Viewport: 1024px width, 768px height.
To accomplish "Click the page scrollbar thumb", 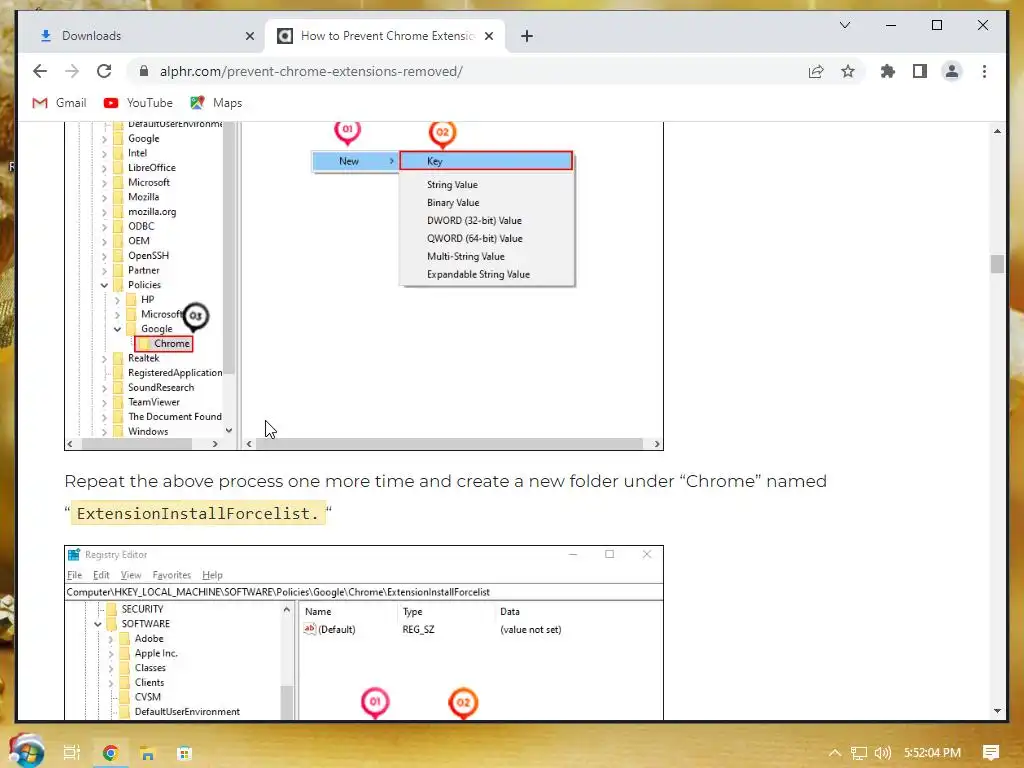I will coord(997,264).
